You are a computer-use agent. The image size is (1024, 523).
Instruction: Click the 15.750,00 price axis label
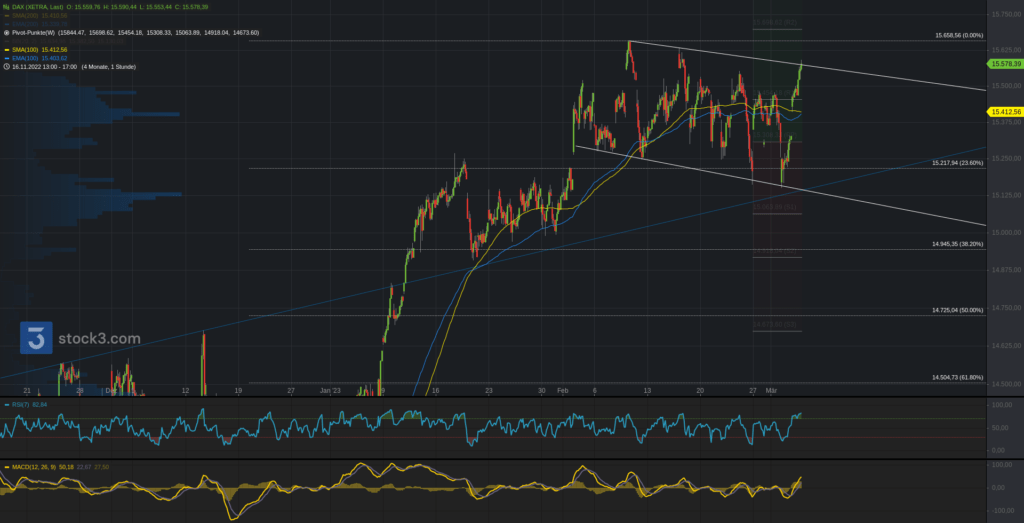pos(1006,14)
